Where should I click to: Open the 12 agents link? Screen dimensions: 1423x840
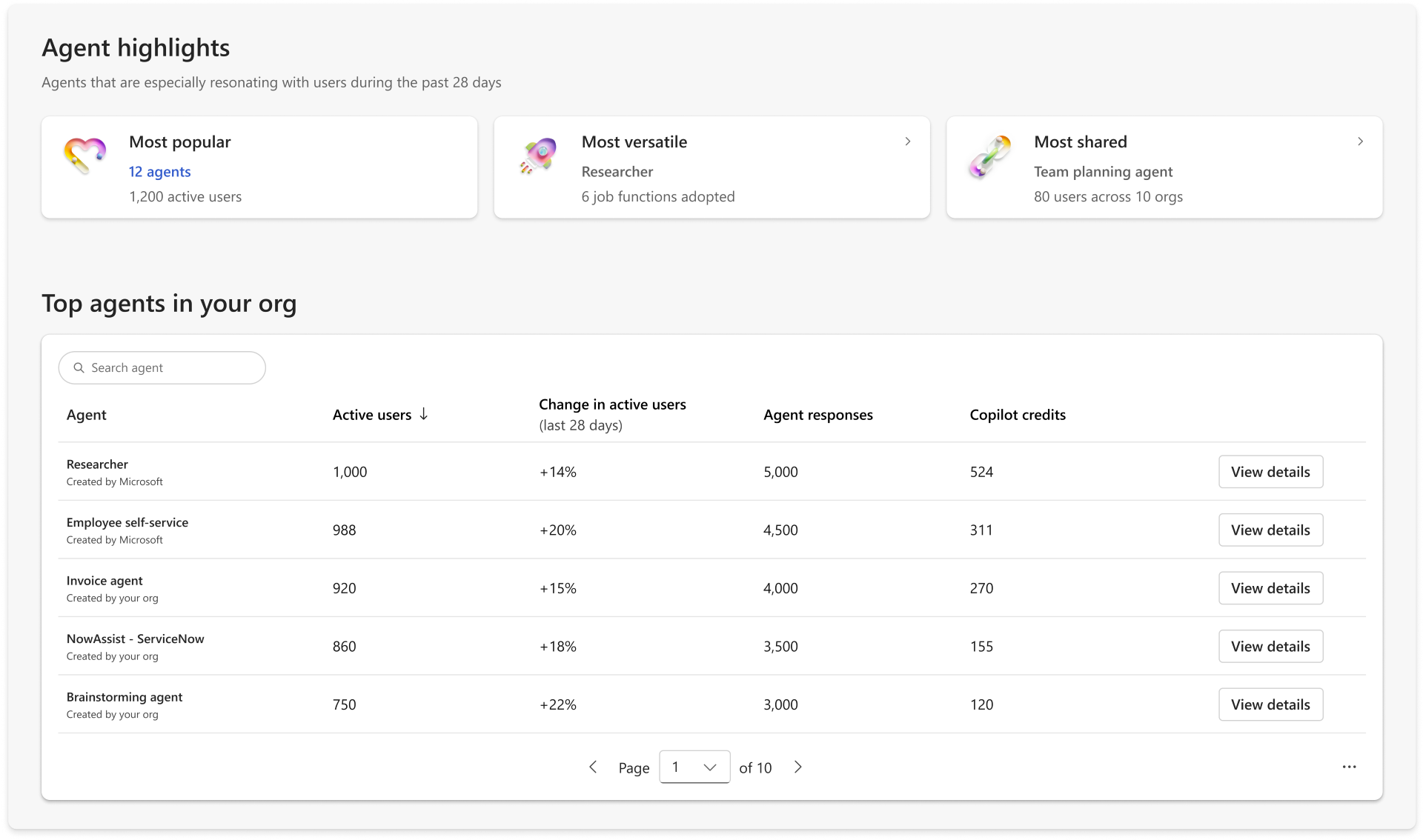click(x=159, y=172)
